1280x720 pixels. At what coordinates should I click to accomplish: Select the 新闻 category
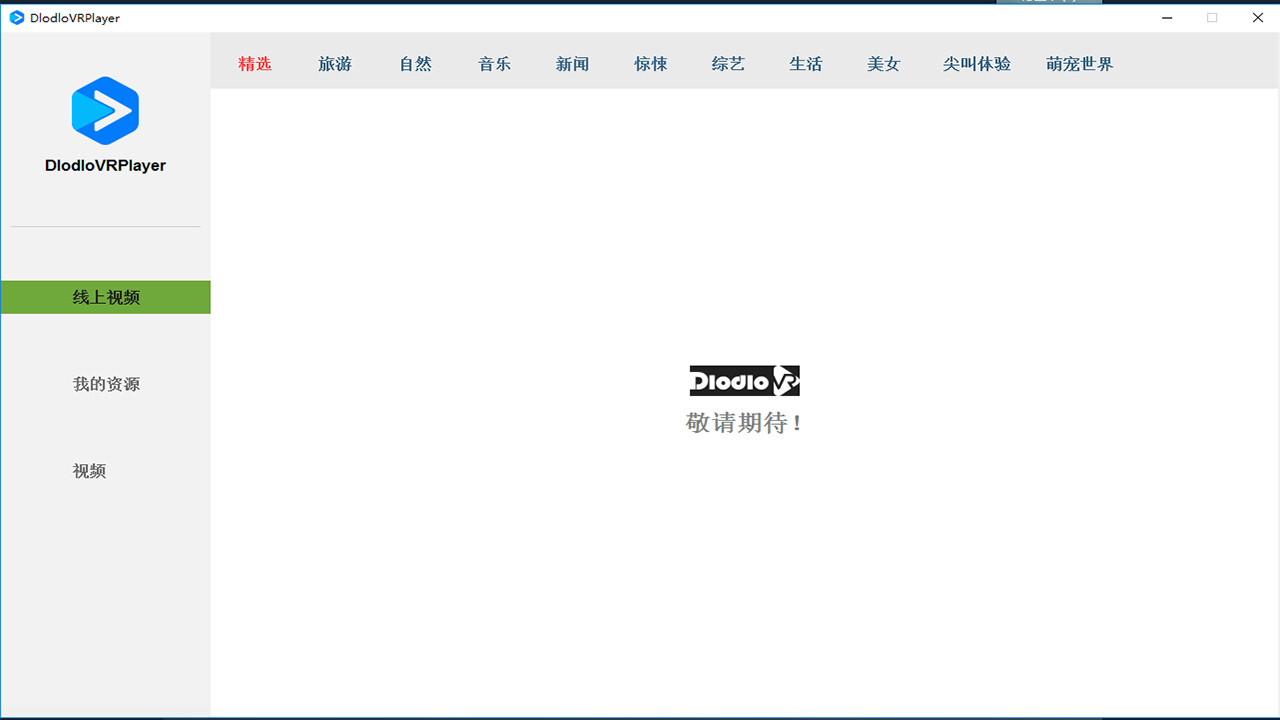572,63
